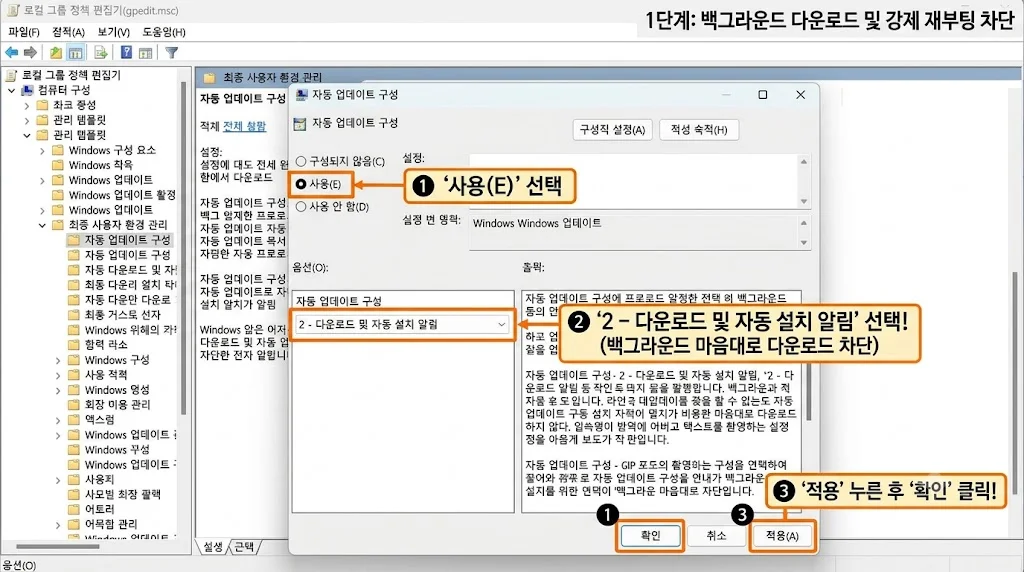1024x572 pixels.
Task: Click inside the 설정 comment text box
Action: click(633, 182)
